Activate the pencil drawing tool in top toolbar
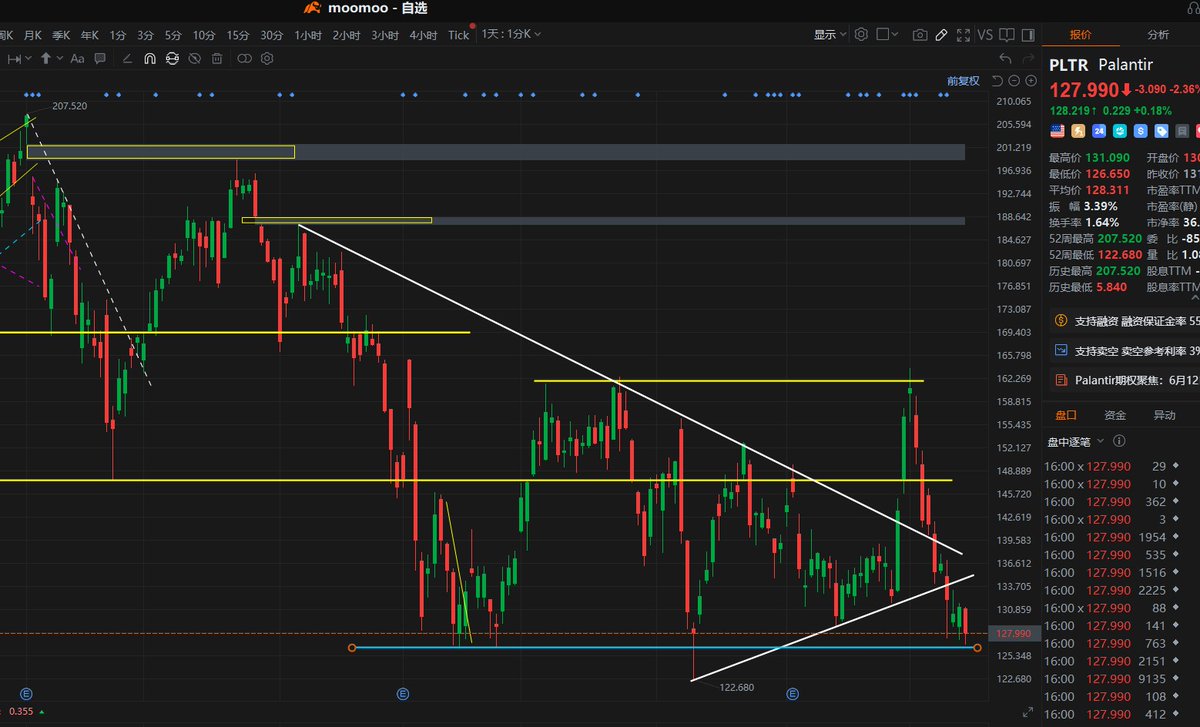The image size is (1200, 727). (941, 34)
